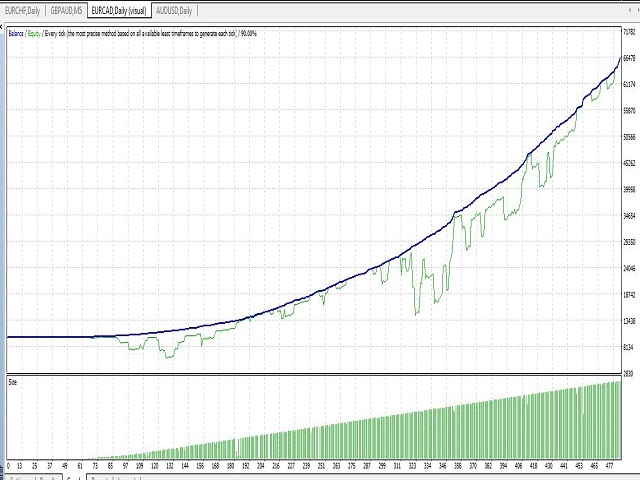Click the "Size" label in lower panel
The height and width of the screenshot is (480, 640).
coord(13,382)
